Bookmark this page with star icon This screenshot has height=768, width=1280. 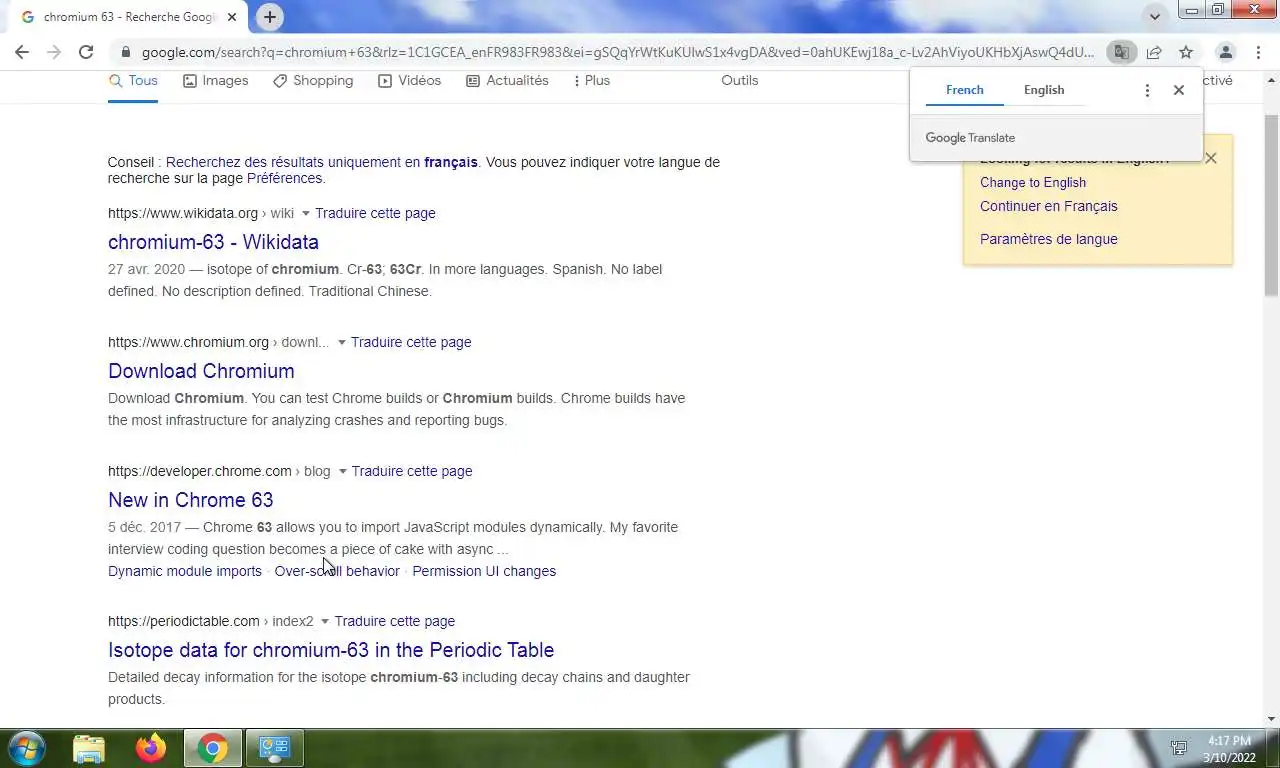point(1186,52)
